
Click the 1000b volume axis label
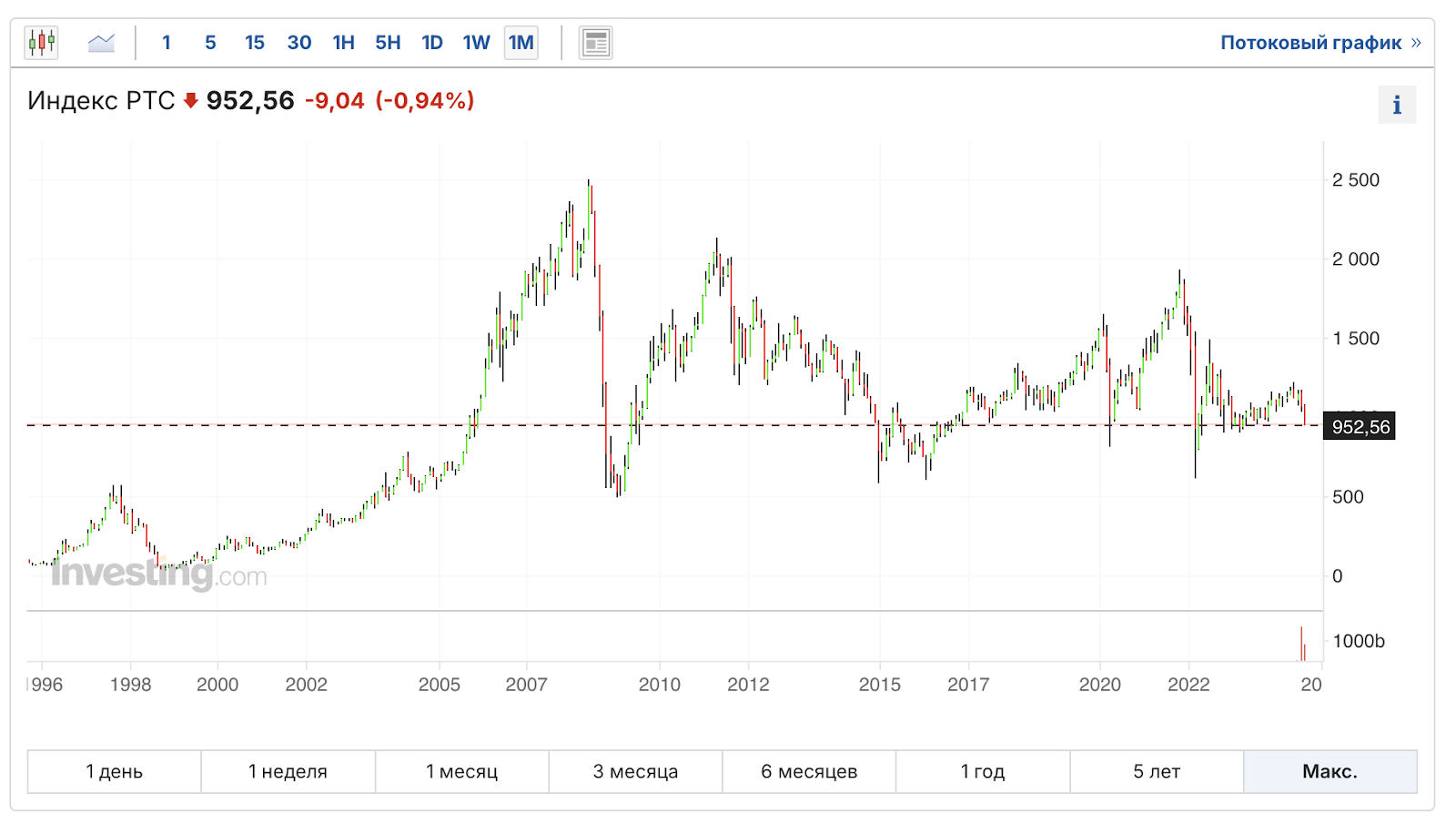(x=1359, y=641)
